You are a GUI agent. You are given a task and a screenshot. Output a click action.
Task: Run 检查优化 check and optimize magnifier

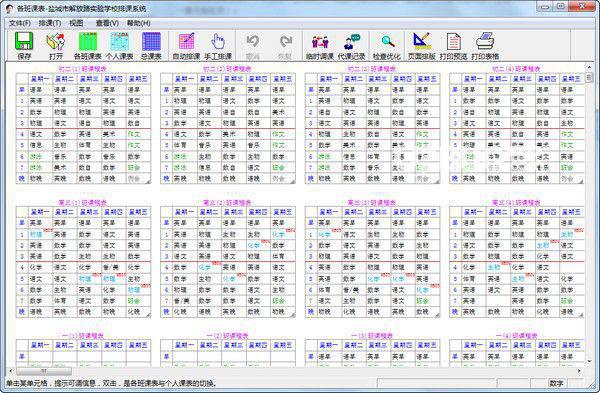pos(387,41)
